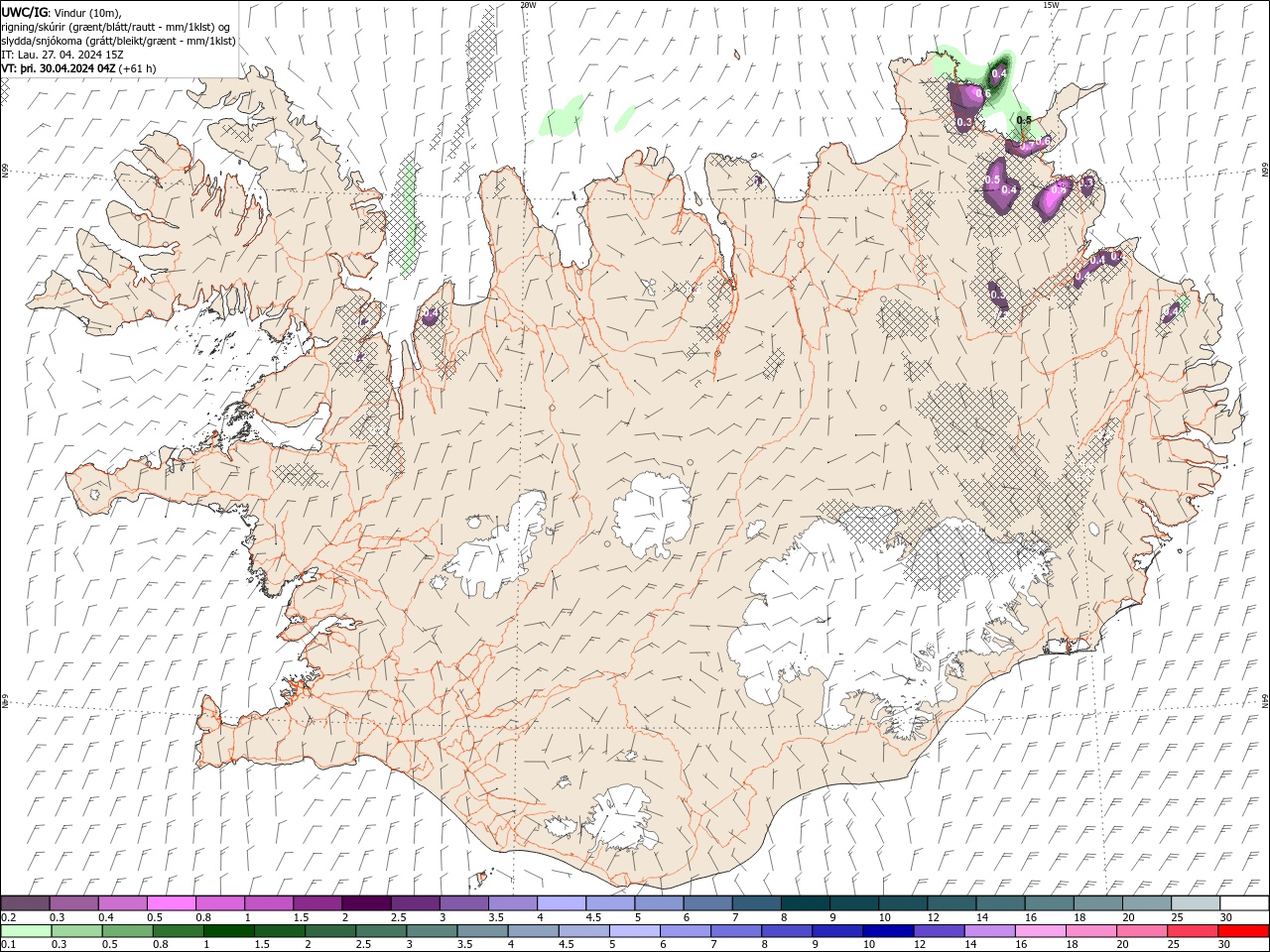Select the white snow swatch labeled 30
Screen dimensions: 1270x952
(x=1242, y=903)
